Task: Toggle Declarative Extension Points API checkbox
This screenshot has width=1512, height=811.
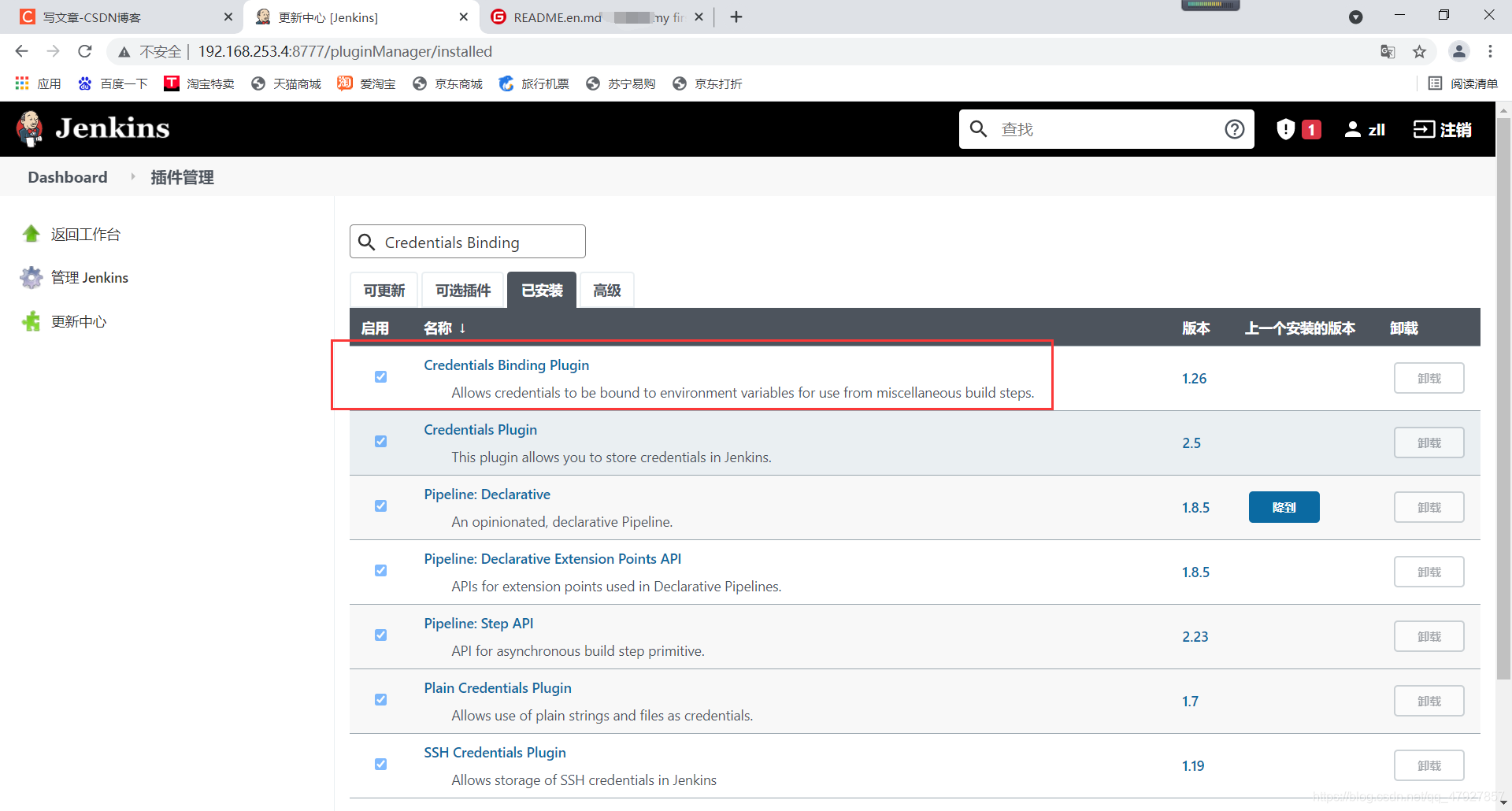Action: point(380,571)
